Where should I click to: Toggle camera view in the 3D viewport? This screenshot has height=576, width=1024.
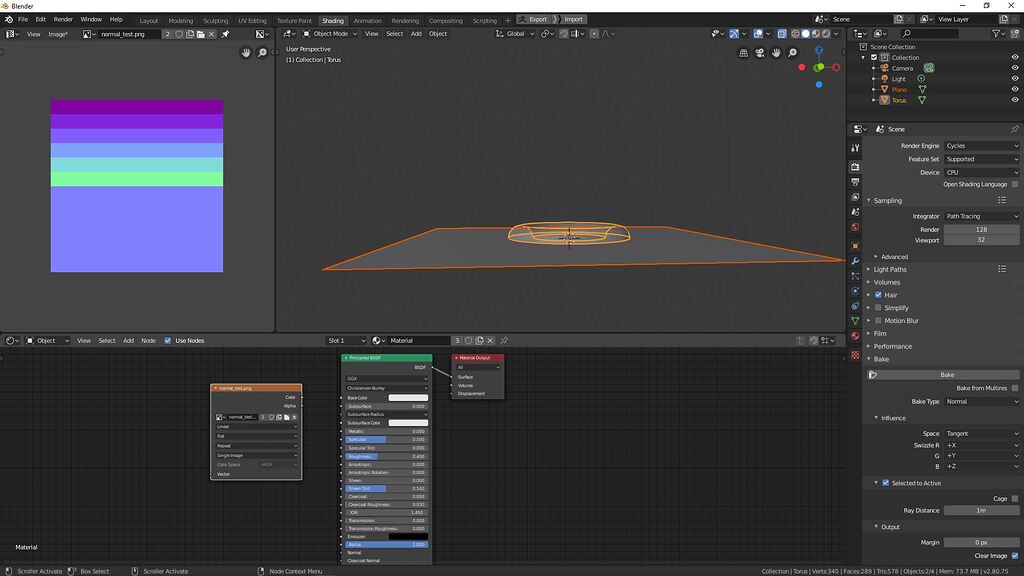point(760,53)
